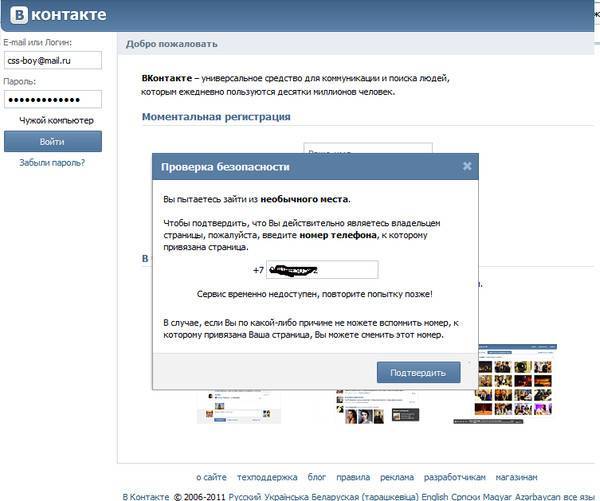Click the 'В Контакте' footer copyright text

(x=146, y=497)
